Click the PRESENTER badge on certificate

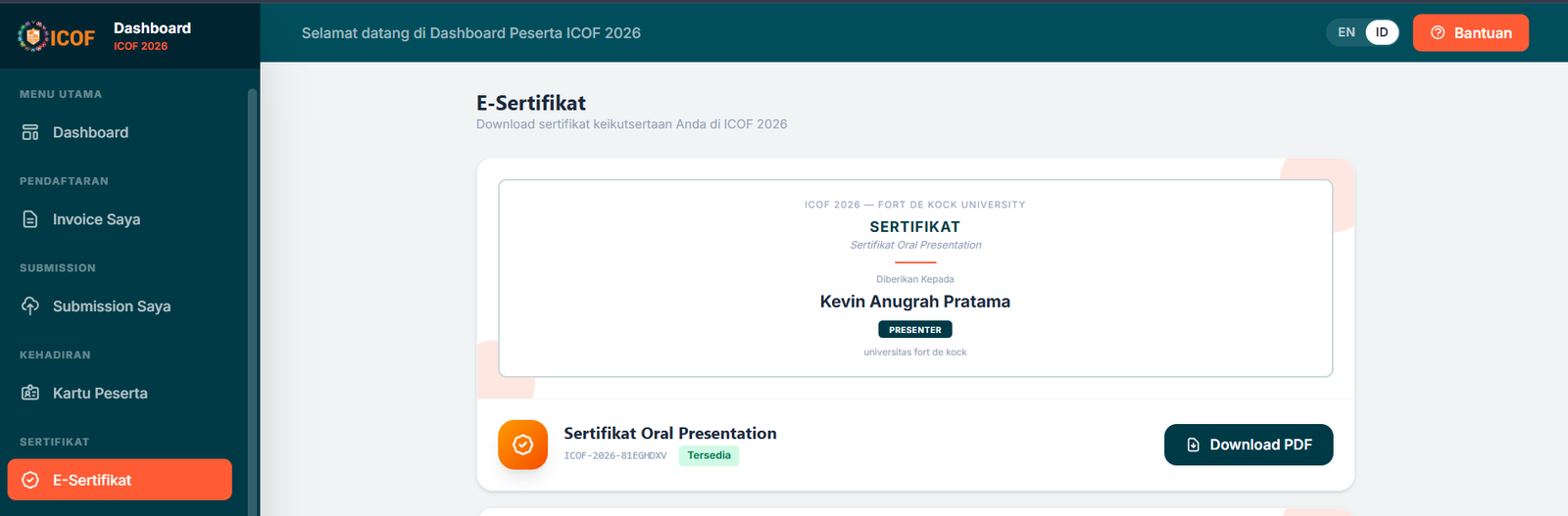(914, 330)
